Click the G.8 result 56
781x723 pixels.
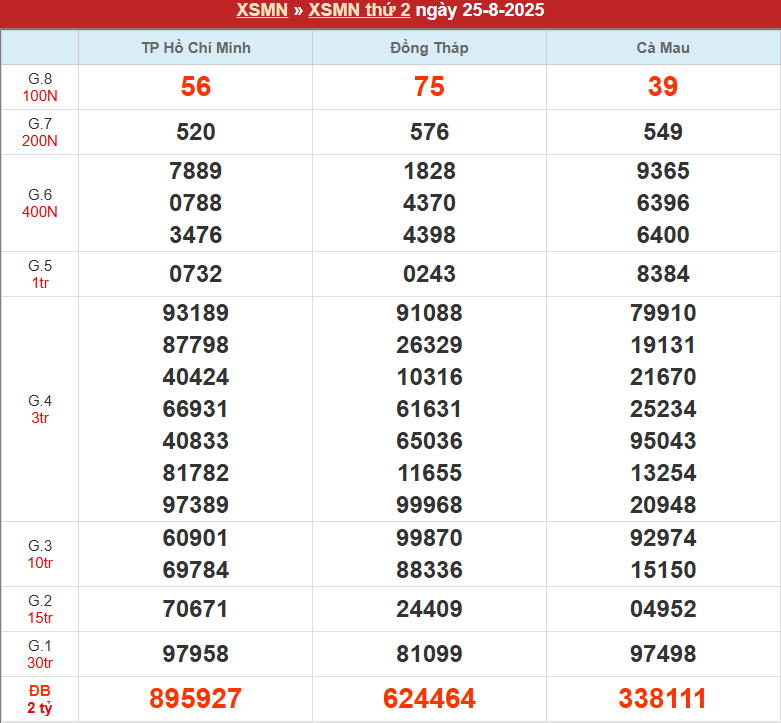[196, 87]
